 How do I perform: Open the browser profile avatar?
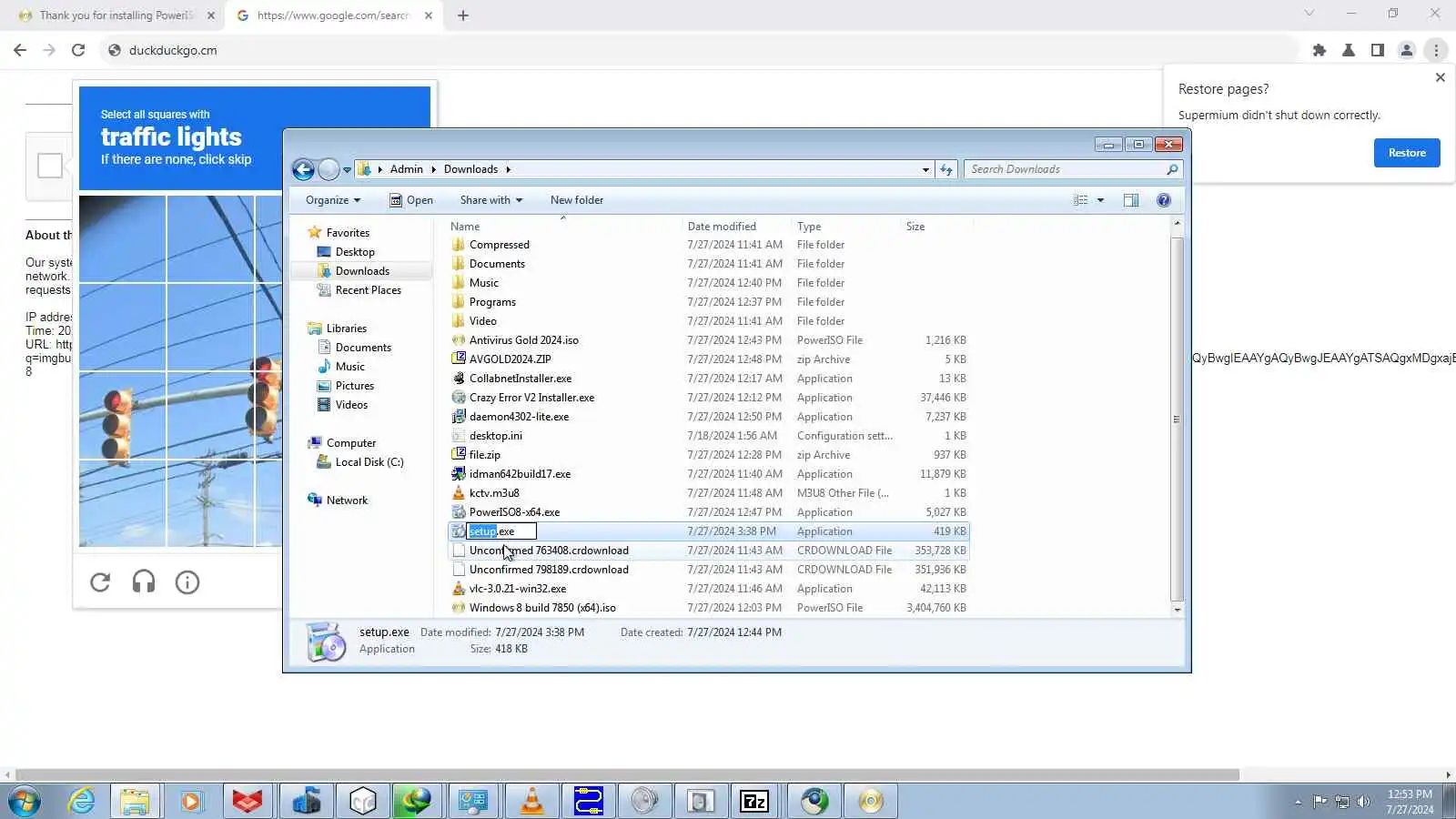pyautogui.click(x=1407, y=50)
